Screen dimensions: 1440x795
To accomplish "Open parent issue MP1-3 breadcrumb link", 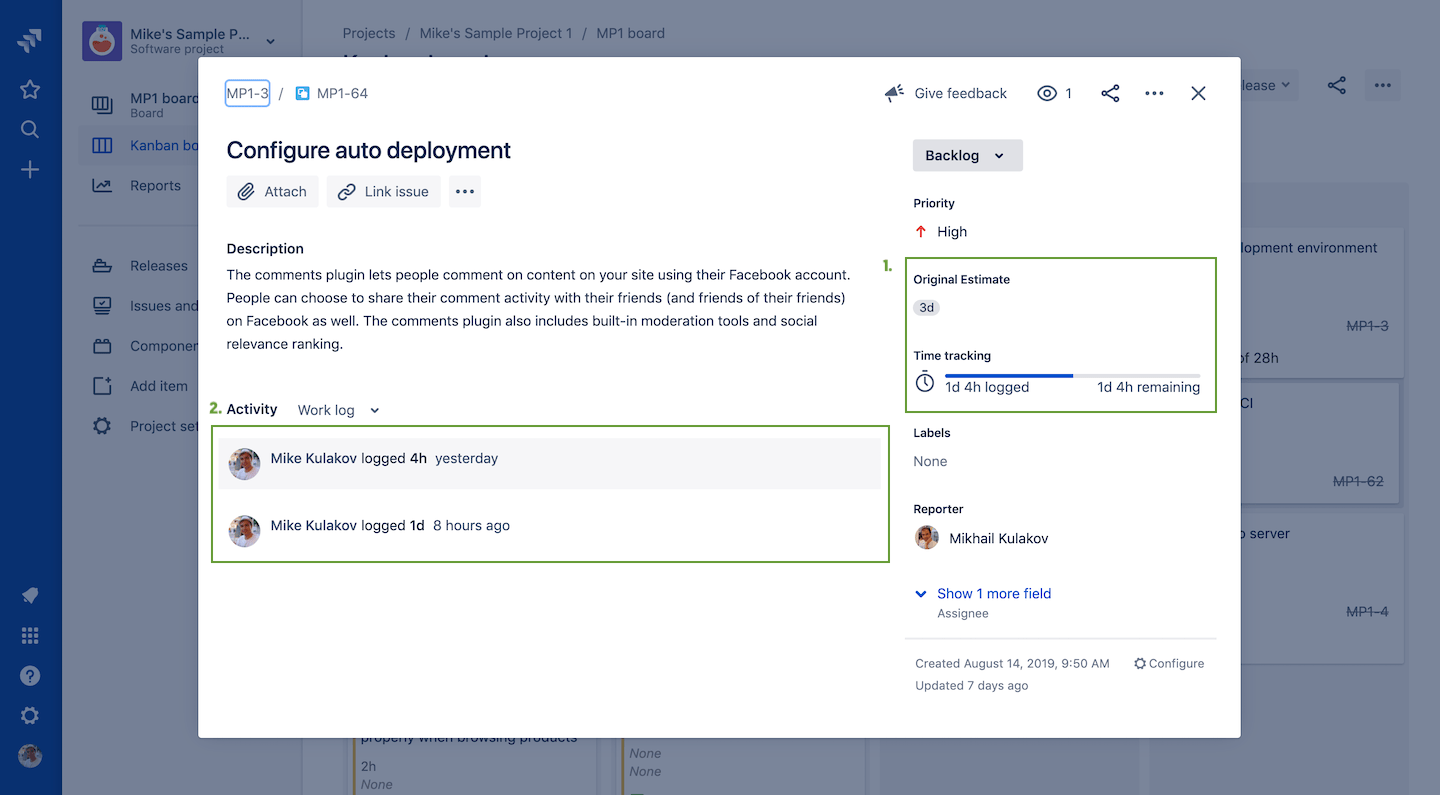I will pos(247,93).
